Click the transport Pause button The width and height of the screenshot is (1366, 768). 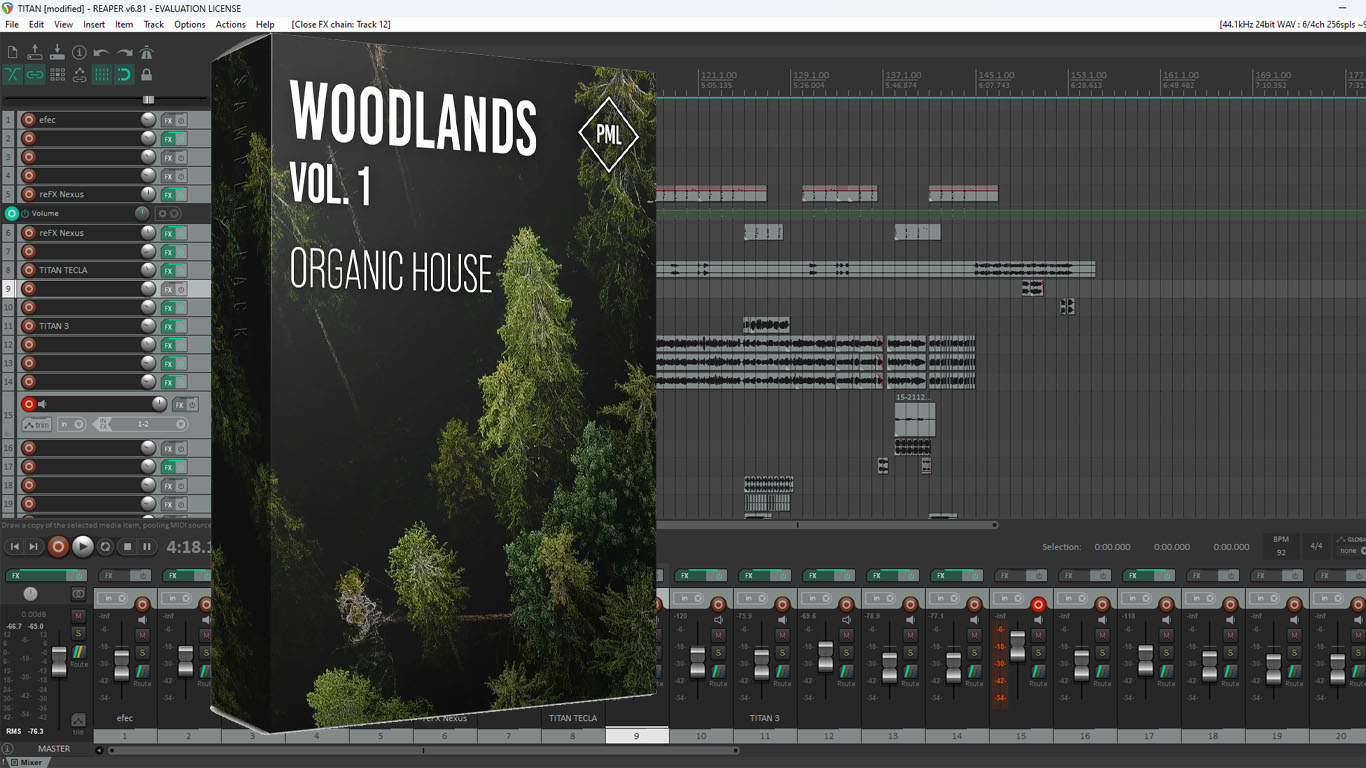pos(147,547)
